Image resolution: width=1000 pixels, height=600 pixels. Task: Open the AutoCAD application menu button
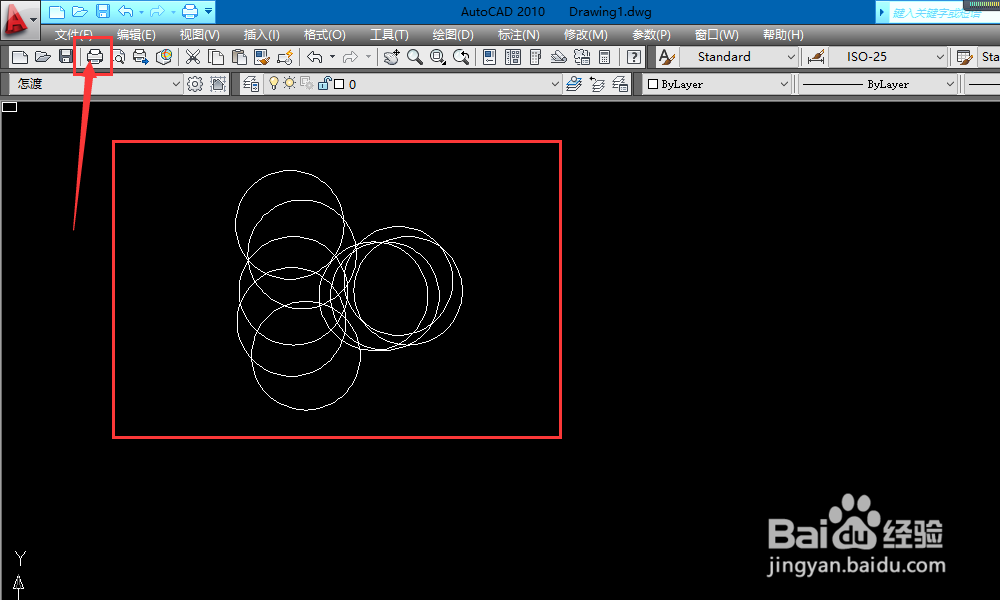[19, 19]
